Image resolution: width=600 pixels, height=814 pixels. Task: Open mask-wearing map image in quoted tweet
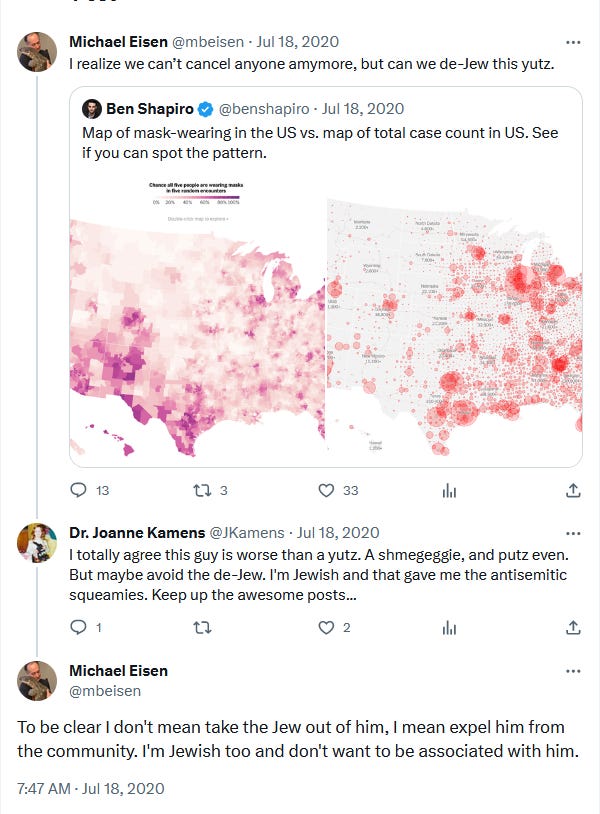[198, 317]
